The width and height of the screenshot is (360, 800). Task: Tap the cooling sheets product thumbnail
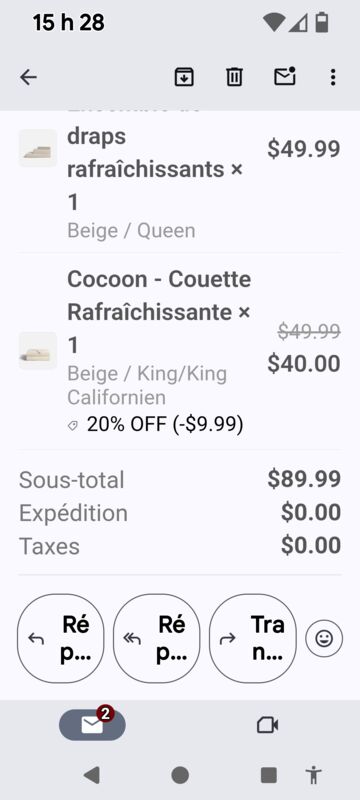click(x=38, y=148)
